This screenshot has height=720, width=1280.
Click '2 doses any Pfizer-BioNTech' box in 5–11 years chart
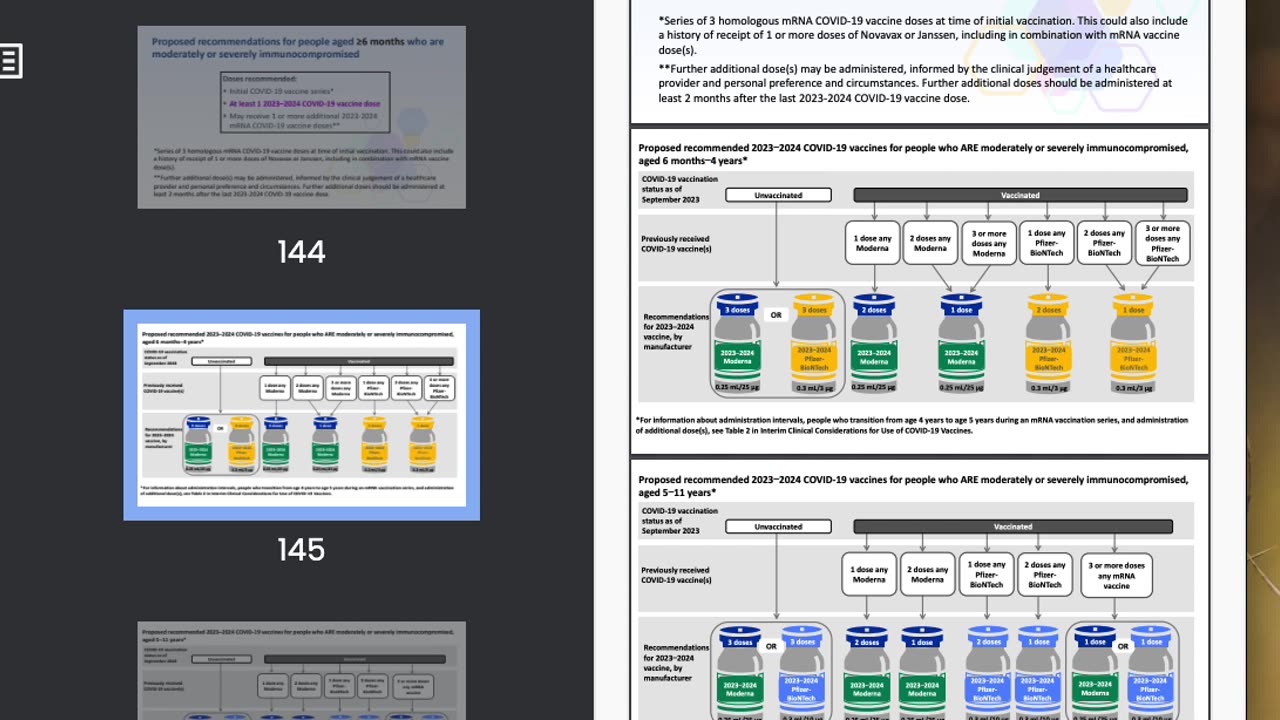click(1045, 575)
